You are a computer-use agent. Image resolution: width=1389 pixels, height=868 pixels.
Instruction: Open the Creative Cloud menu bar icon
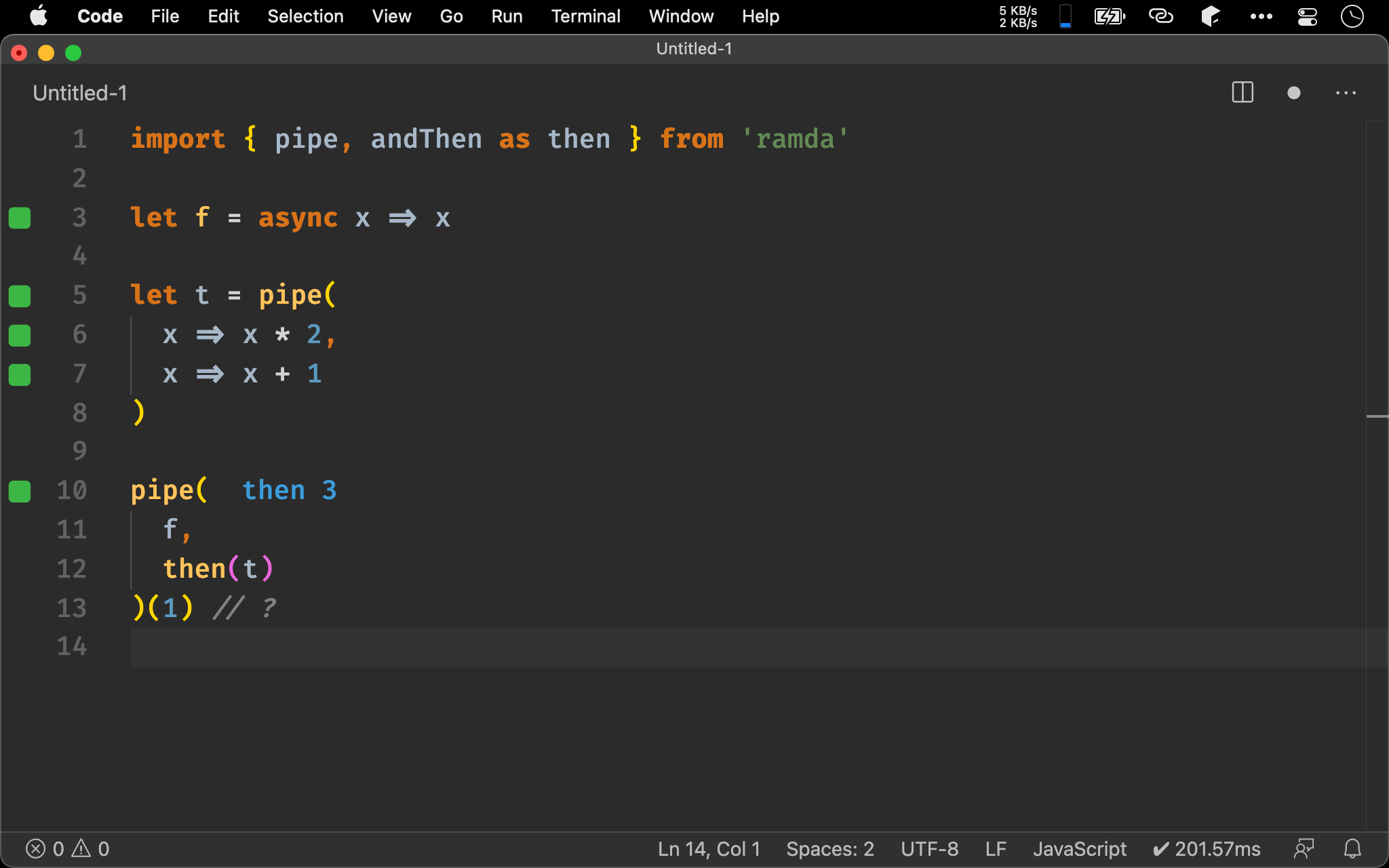1160,16
